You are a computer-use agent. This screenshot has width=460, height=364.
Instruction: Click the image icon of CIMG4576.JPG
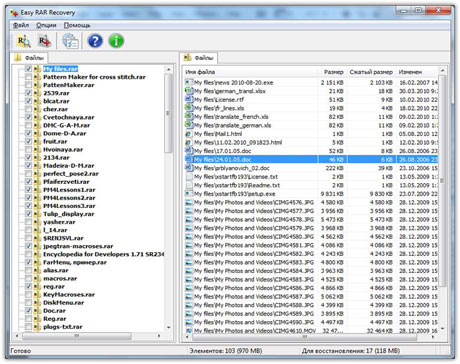click(x=189, y=202)
